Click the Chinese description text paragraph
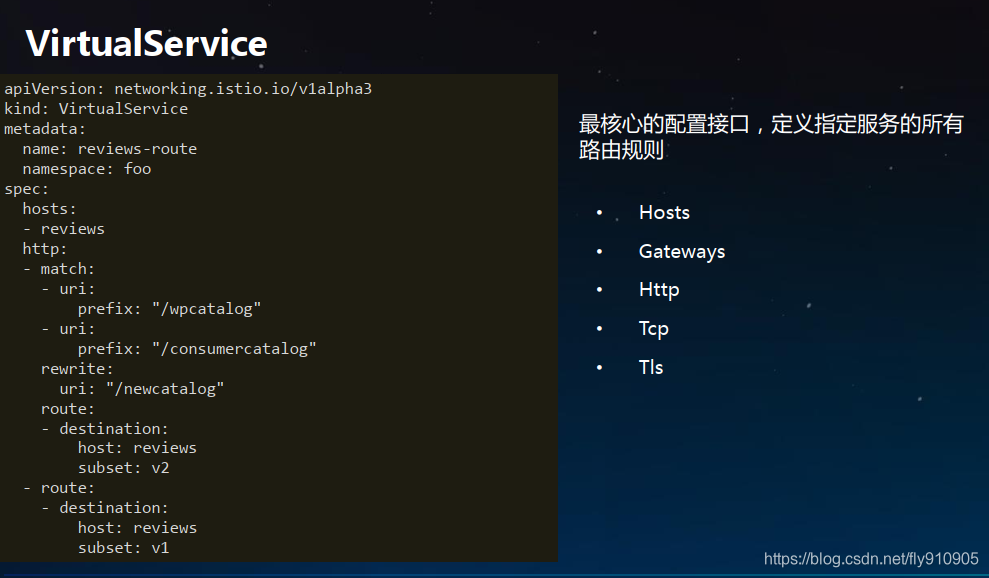Viewport: 989px width, 578px height. pyautogui.click(x=770, y=137)
